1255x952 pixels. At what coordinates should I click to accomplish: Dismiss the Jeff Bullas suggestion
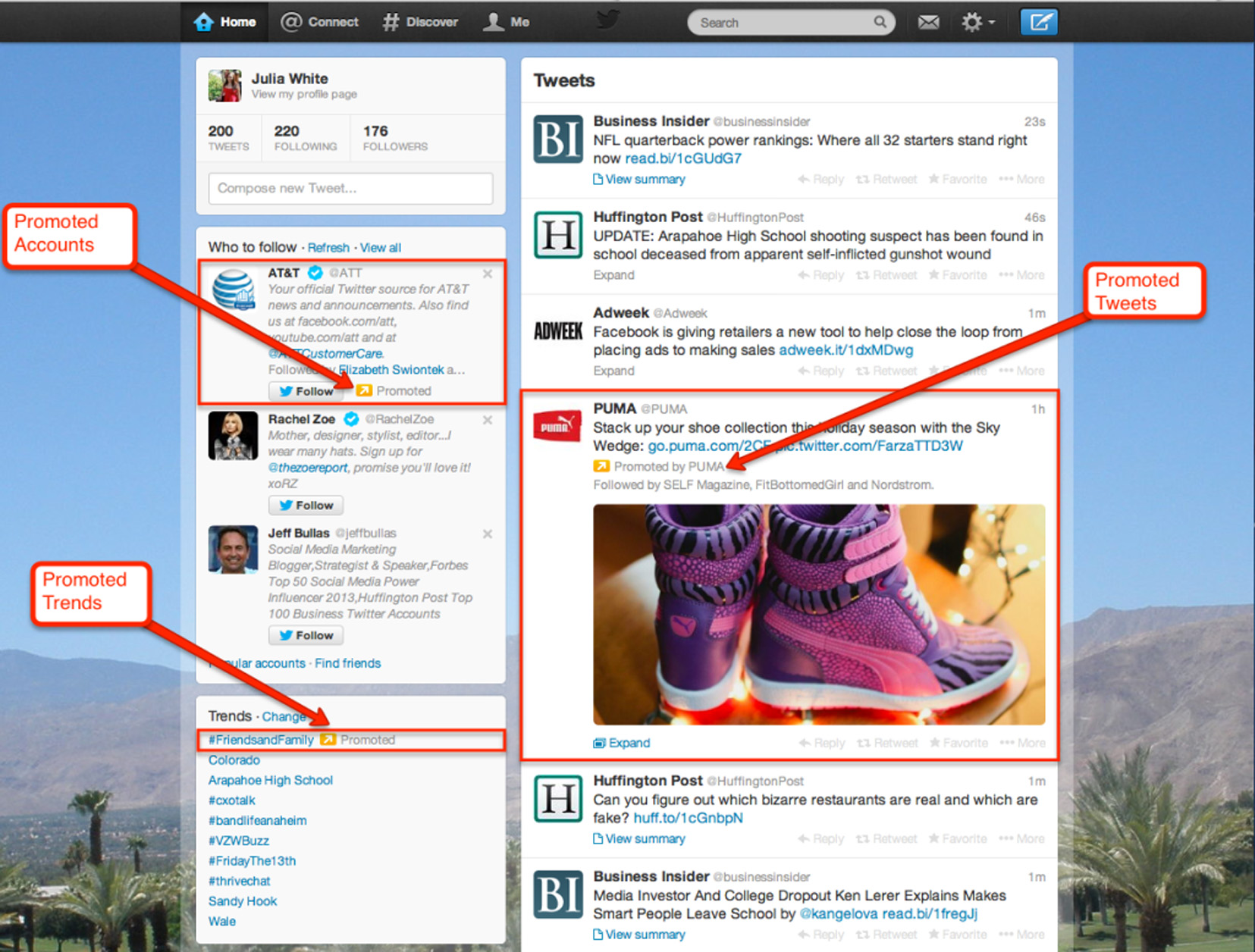[x=488, y=534]
